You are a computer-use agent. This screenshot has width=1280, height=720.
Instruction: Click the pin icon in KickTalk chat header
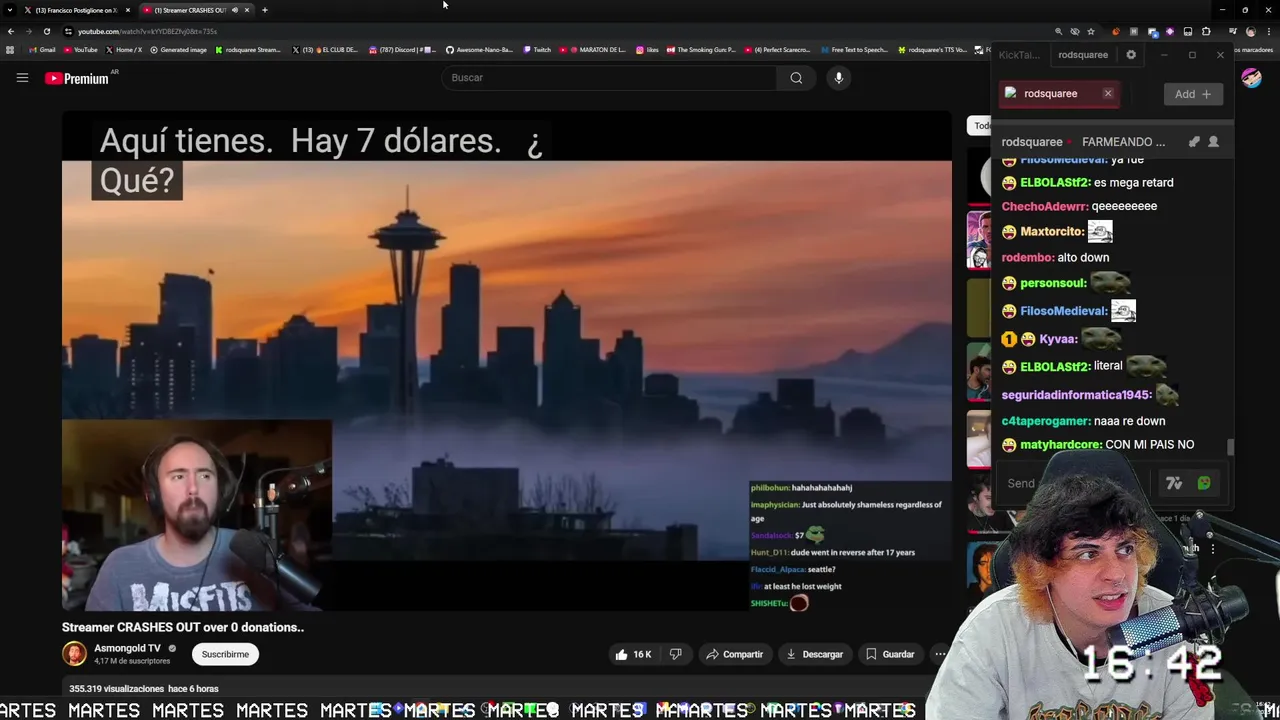(1194, 142)
